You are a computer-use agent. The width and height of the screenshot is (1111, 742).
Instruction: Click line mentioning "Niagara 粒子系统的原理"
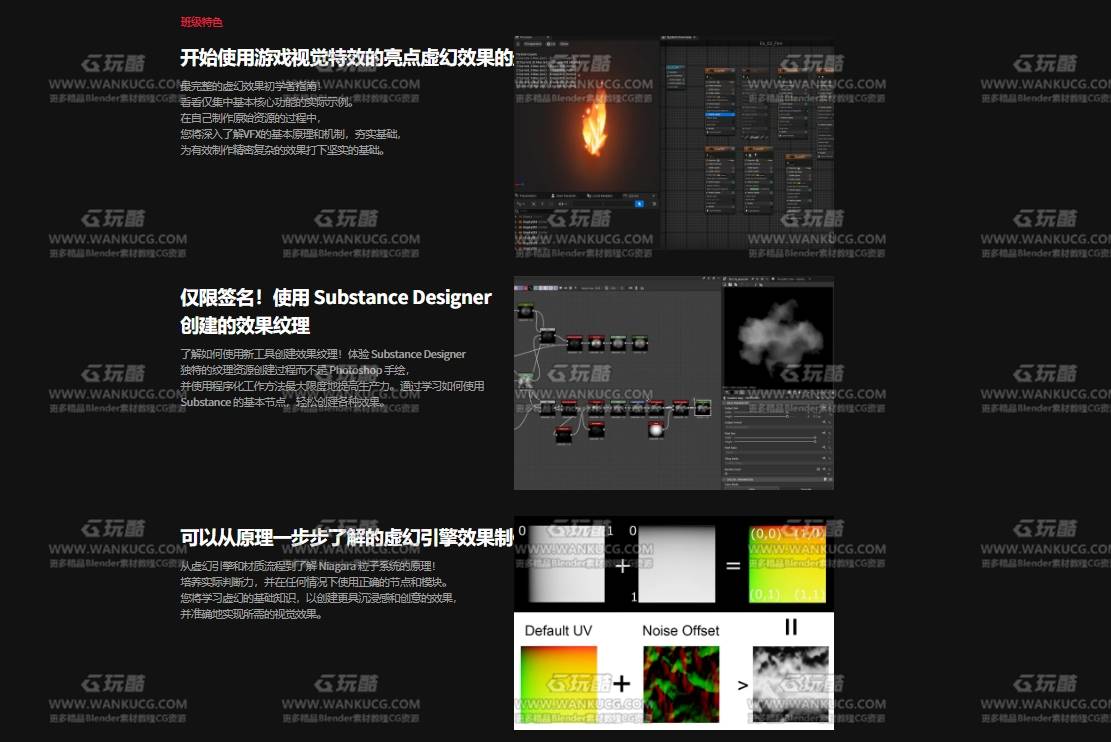[308, 566]
